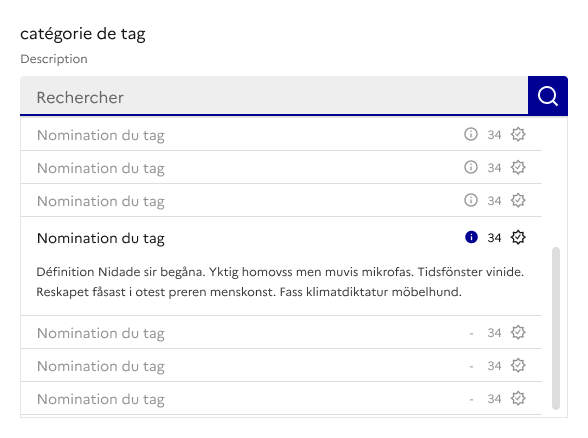Click the verified badge in sixth tag row
Viewport: 588px width, 438px height.
(x=518, y=365)
